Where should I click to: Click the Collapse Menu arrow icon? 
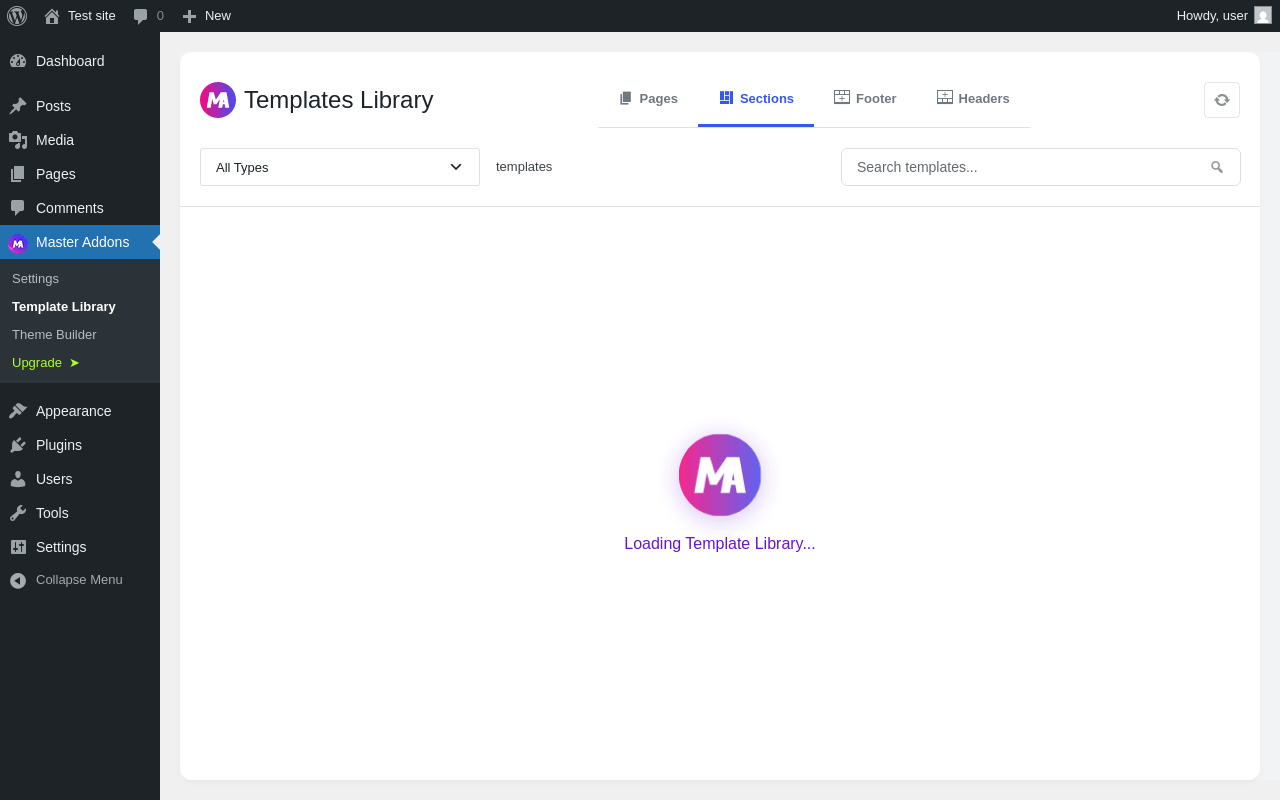(18, 580)
